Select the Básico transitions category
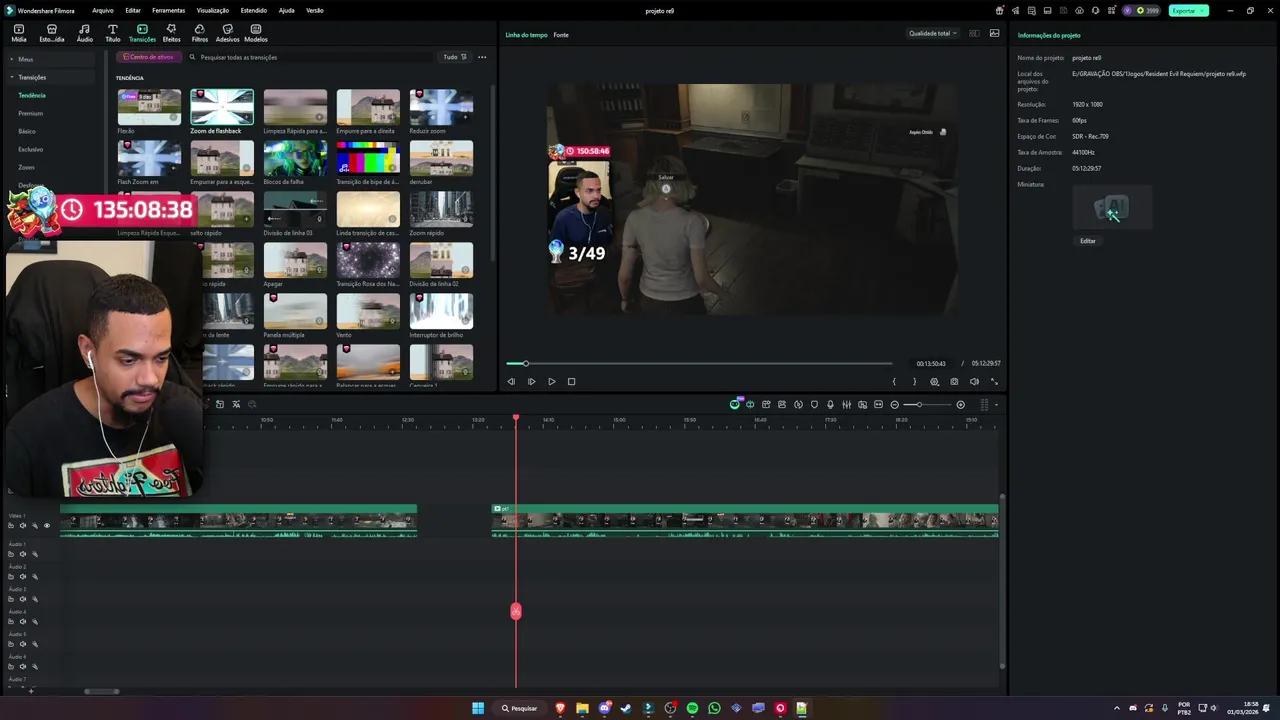The width and height of the screenshot is (1280, 720). (x=26, y=131)
